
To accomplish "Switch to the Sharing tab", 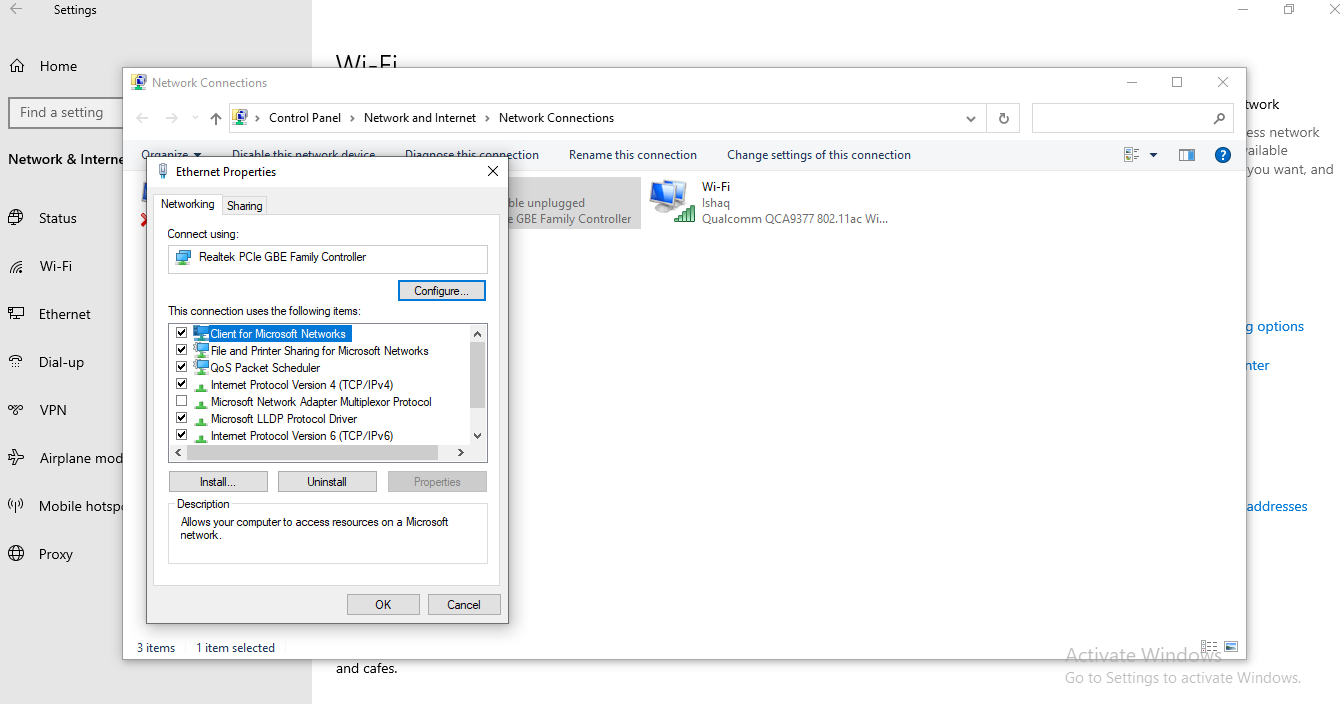I will tap(244, 206).
